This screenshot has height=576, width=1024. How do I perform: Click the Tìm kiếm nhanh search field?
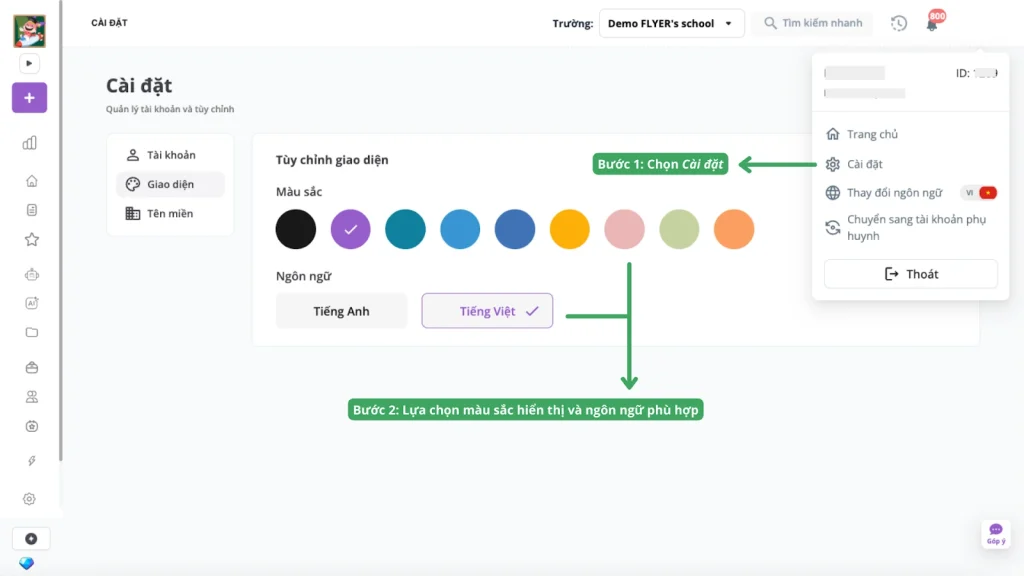coord(812,23)
